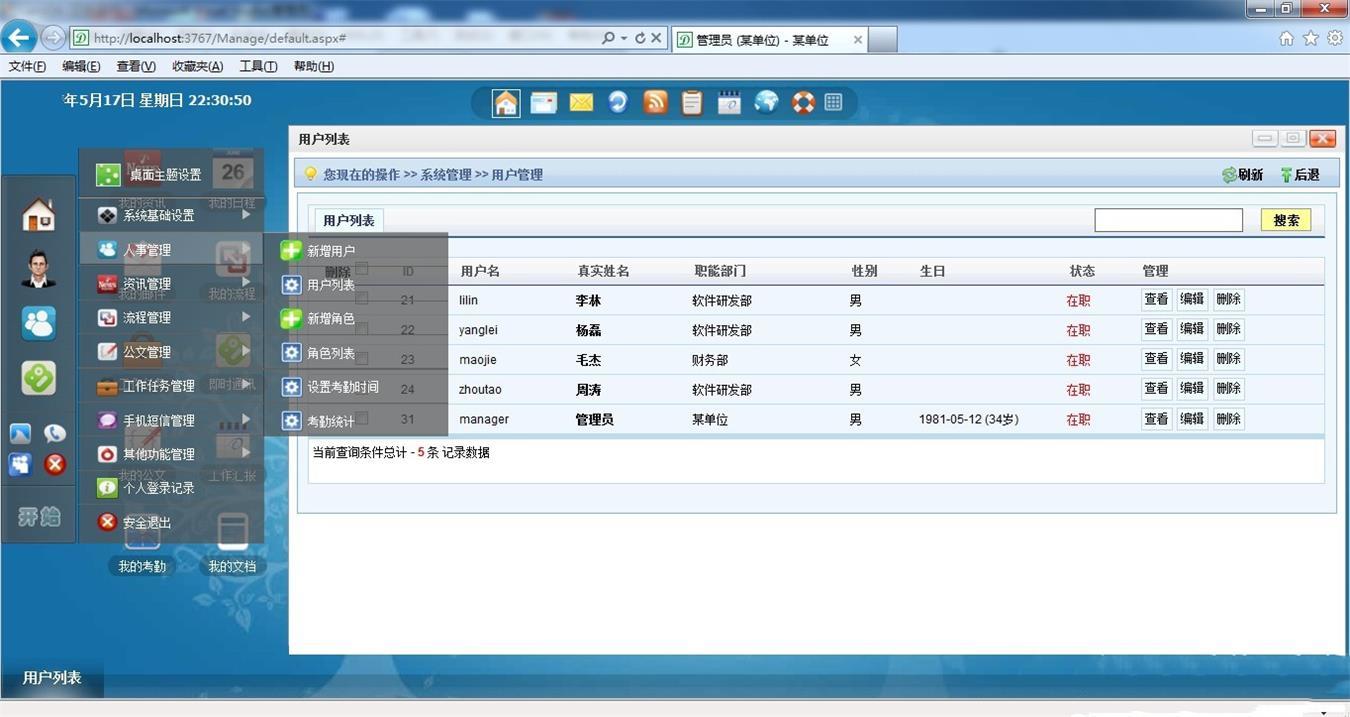This screenshot has height=717, width=1350.
Task: Open the lifebuoy help icon
Action: (x=803, y=102)
